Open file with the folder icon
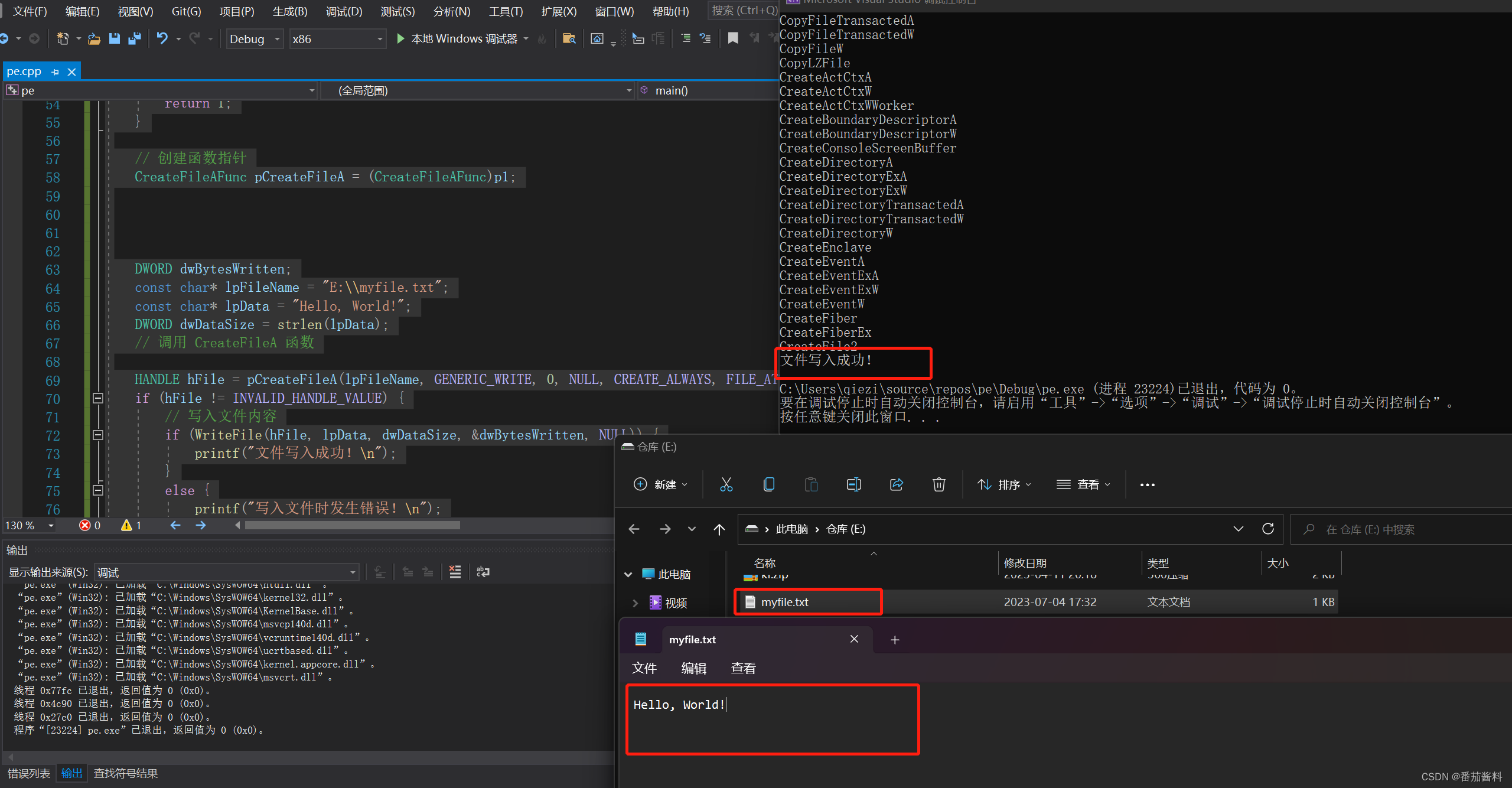 pyautogui.click(x=94, y=39)
